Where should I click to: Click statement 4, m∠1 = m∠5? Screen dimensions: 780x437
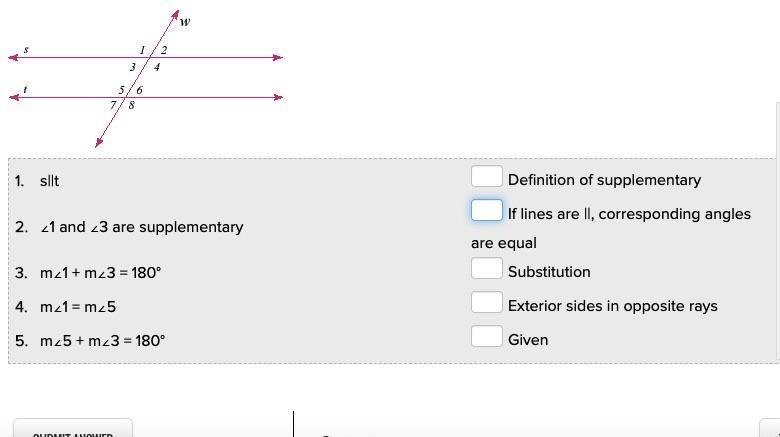(78, 307)
